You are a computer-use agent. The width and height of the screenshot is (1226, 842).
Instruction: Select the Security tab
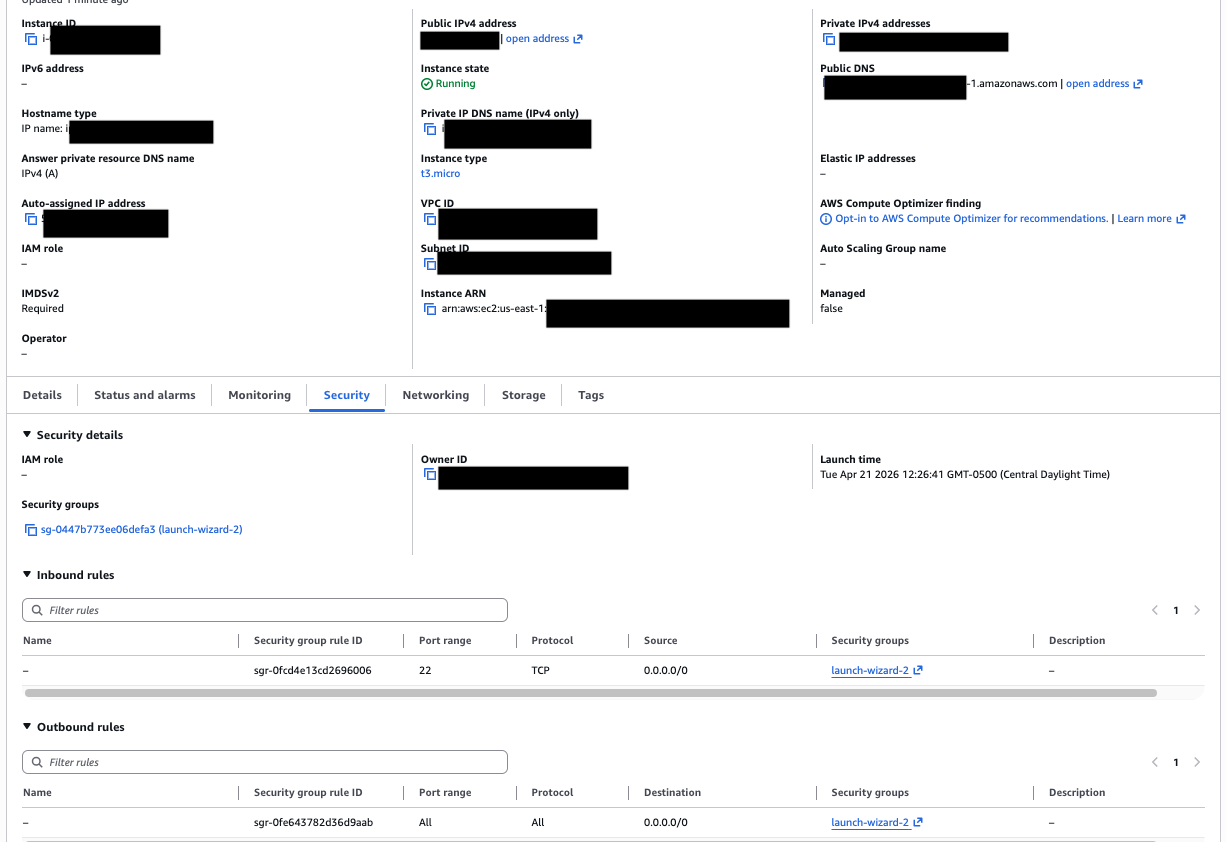pyautogui.click(x=347, y=395)
